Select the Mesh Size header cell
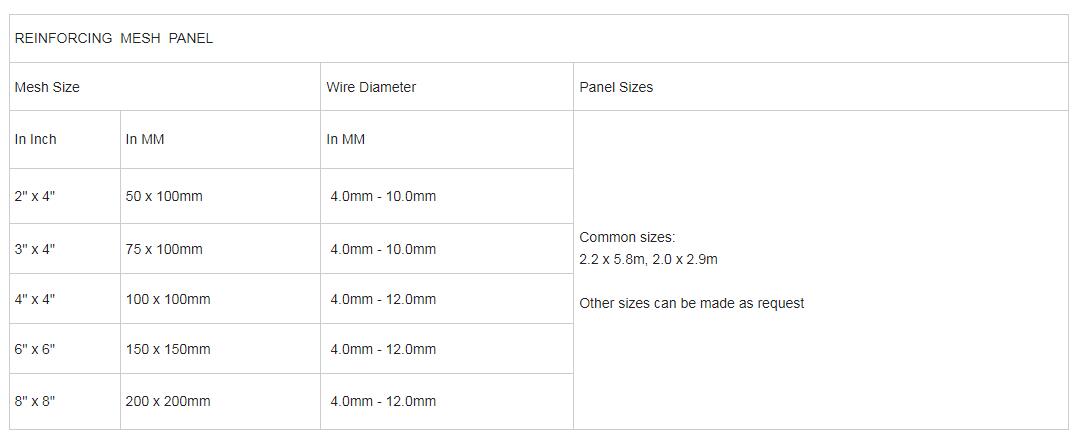 [x=165, y=87]
